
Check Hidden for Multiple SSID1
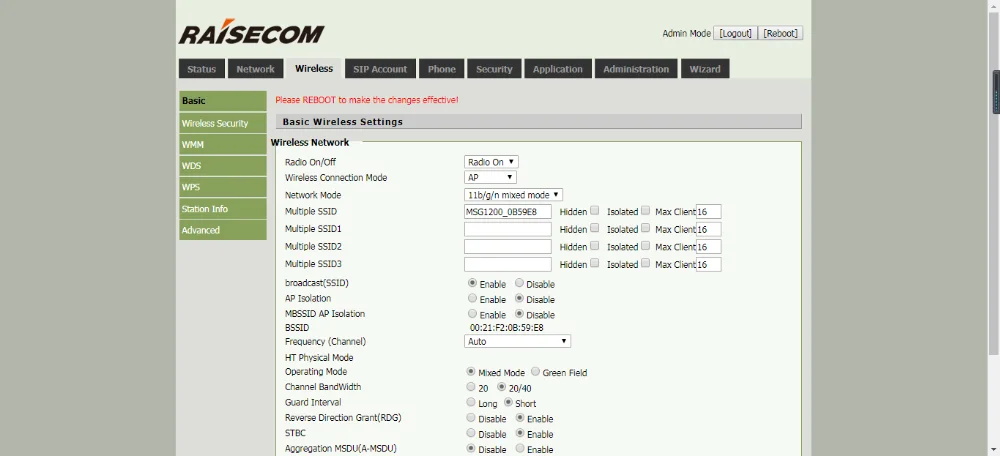click(594, 228)
